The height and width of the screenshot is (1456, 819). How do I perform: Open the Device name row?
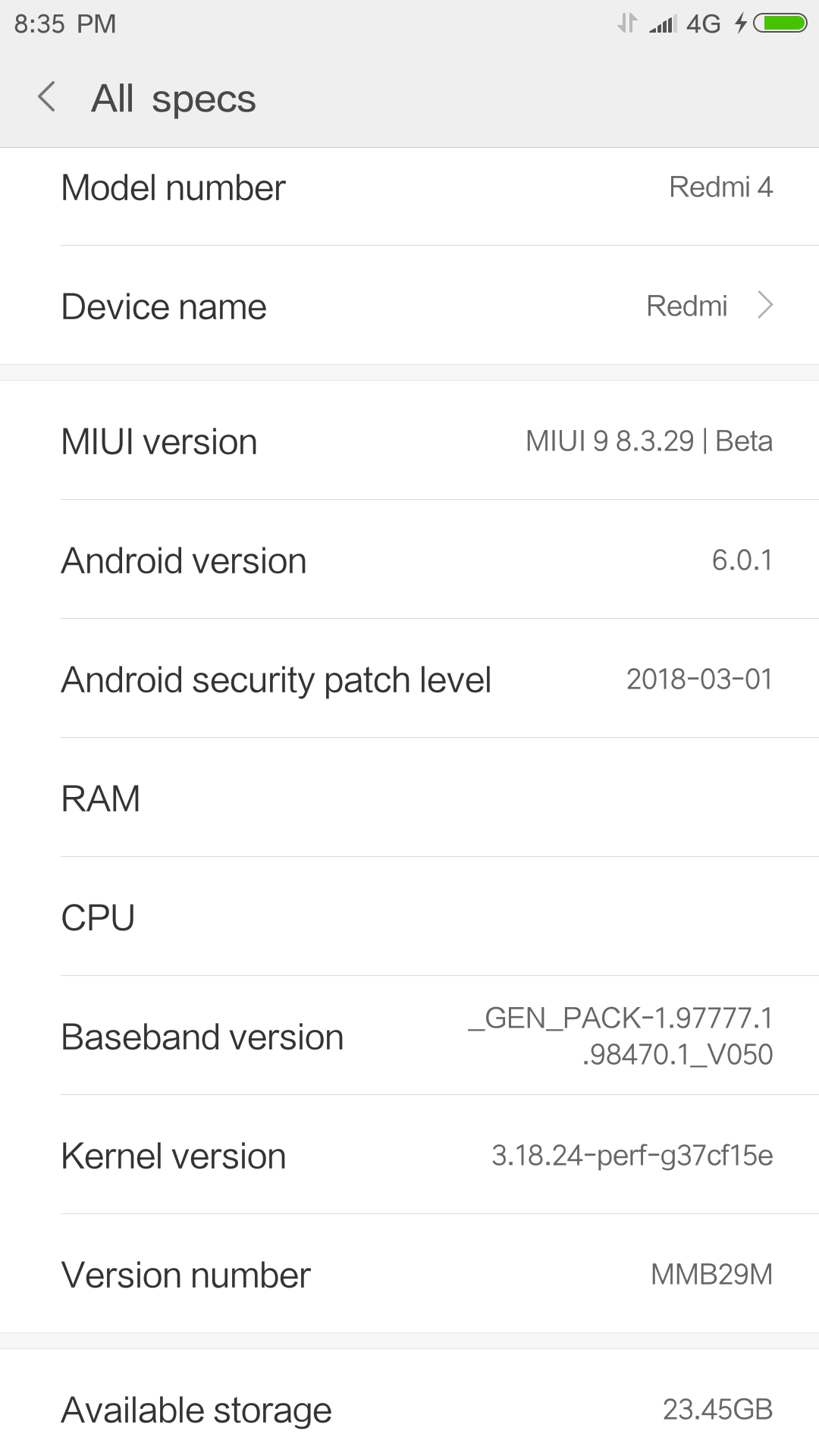[x=409, y=306]
